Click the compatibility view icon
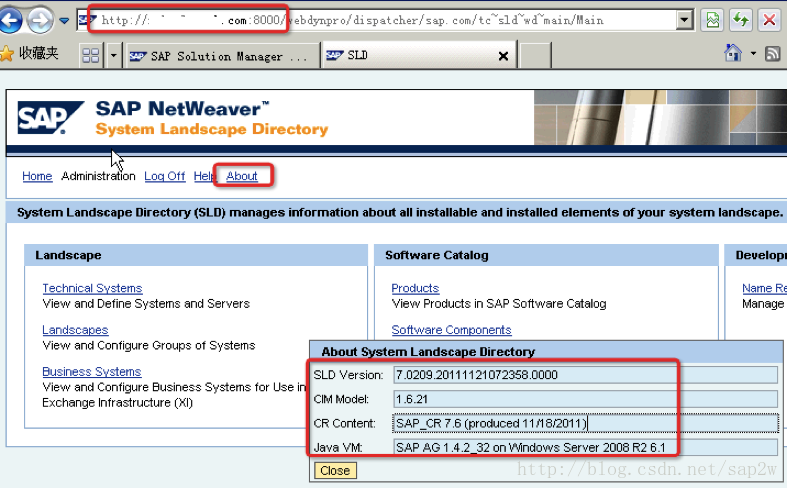 (x=712, y=21)
